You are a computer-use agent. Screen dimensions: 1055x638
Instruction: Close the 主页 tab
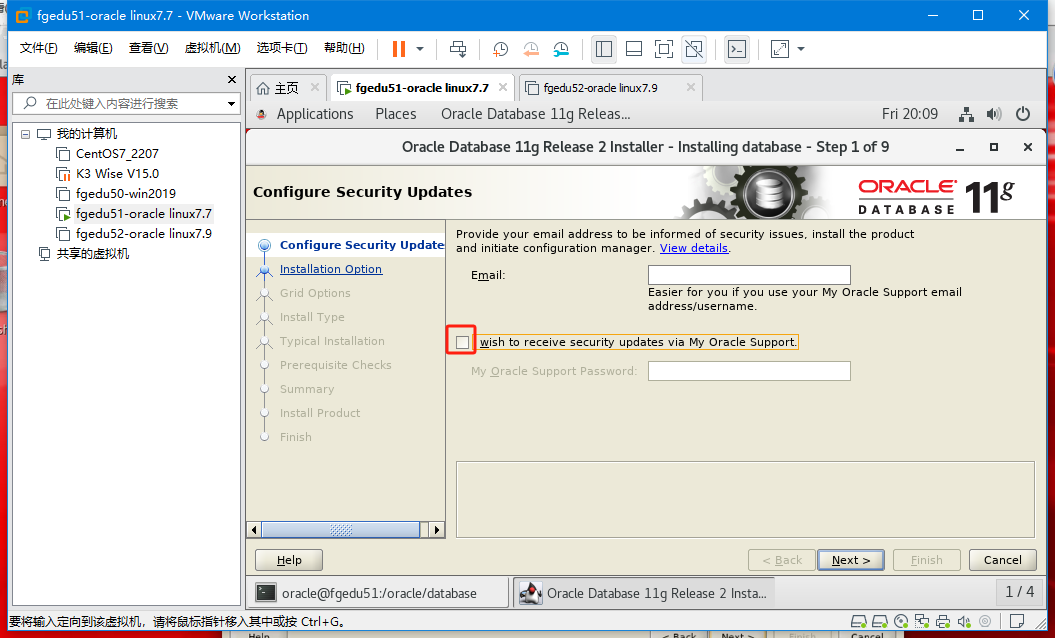click(315, 87)
